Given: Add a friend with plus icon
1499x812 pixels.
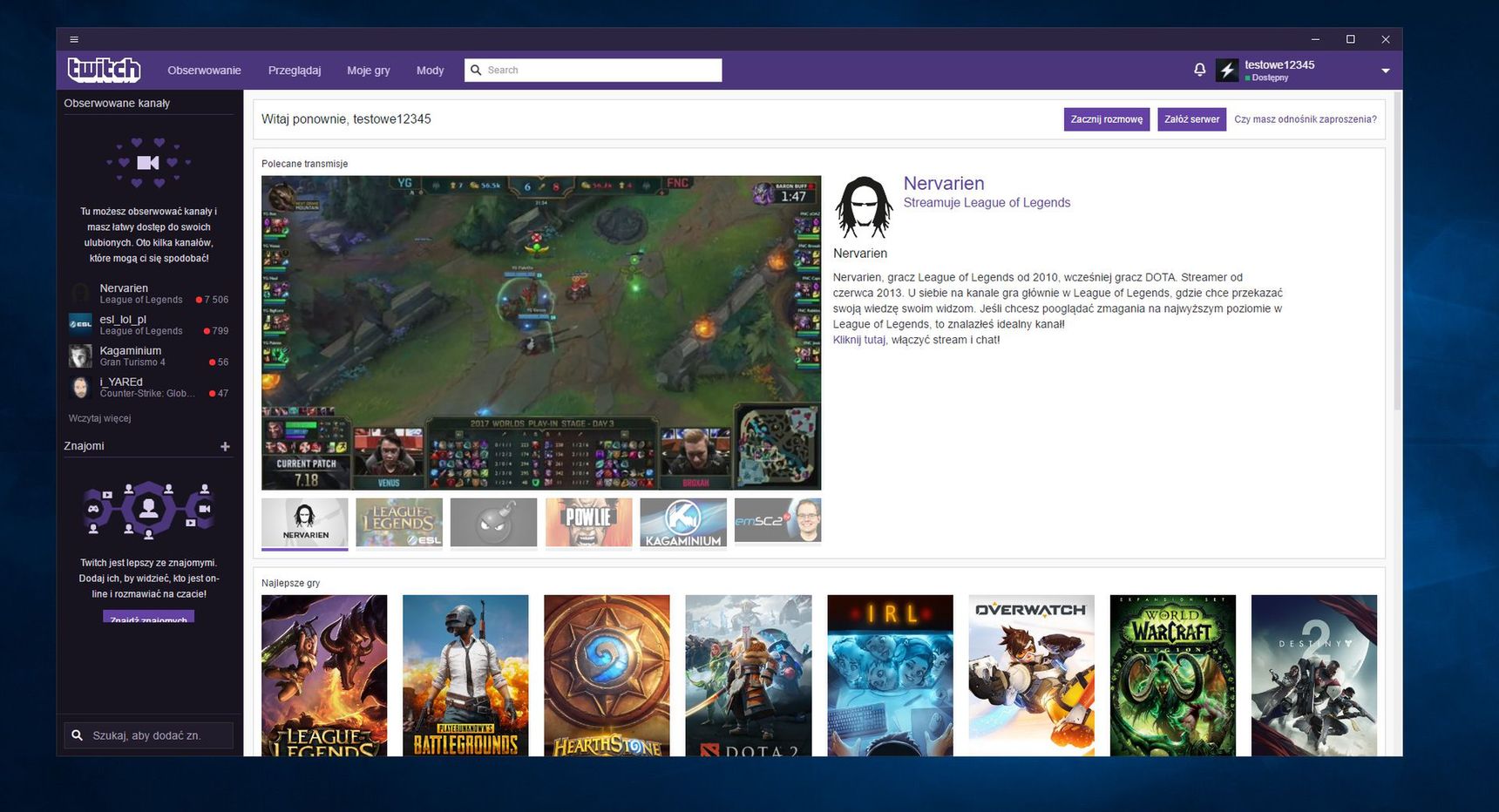Looking at the screenshot, I should pyautogui.click(x=225, y=446).
